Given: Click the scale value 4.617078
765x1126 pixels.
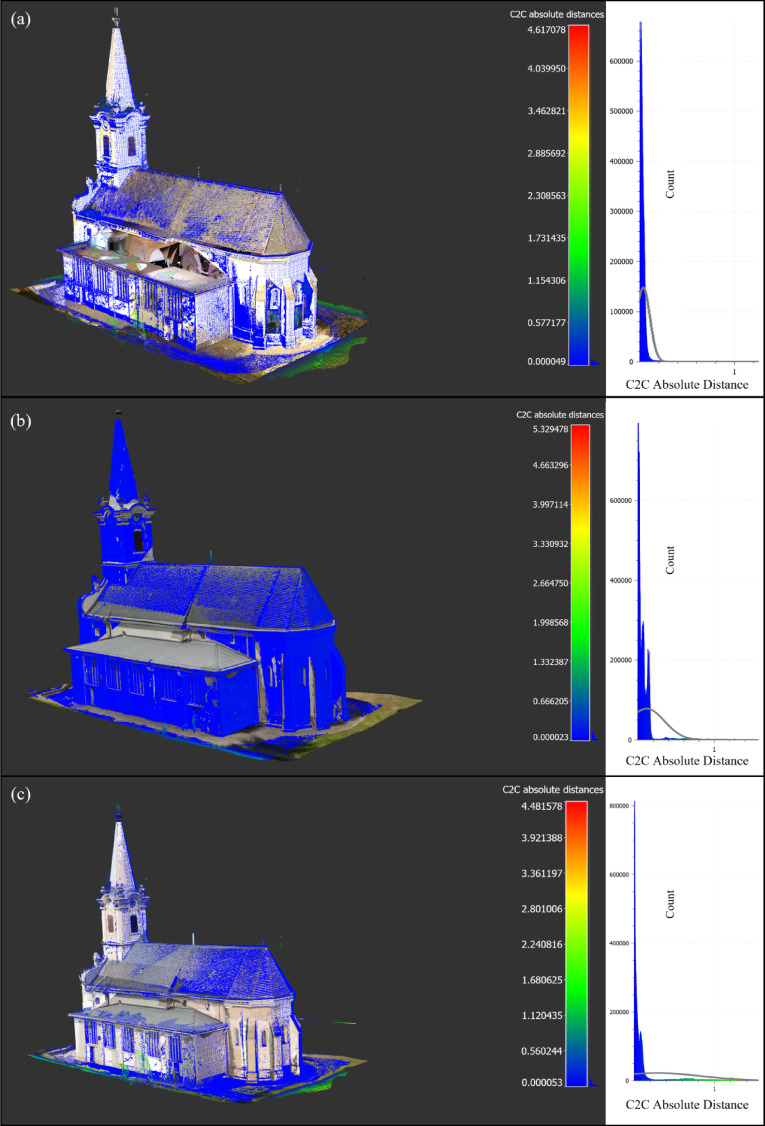Looking at the screenshot, I should [x=546, y=30].
